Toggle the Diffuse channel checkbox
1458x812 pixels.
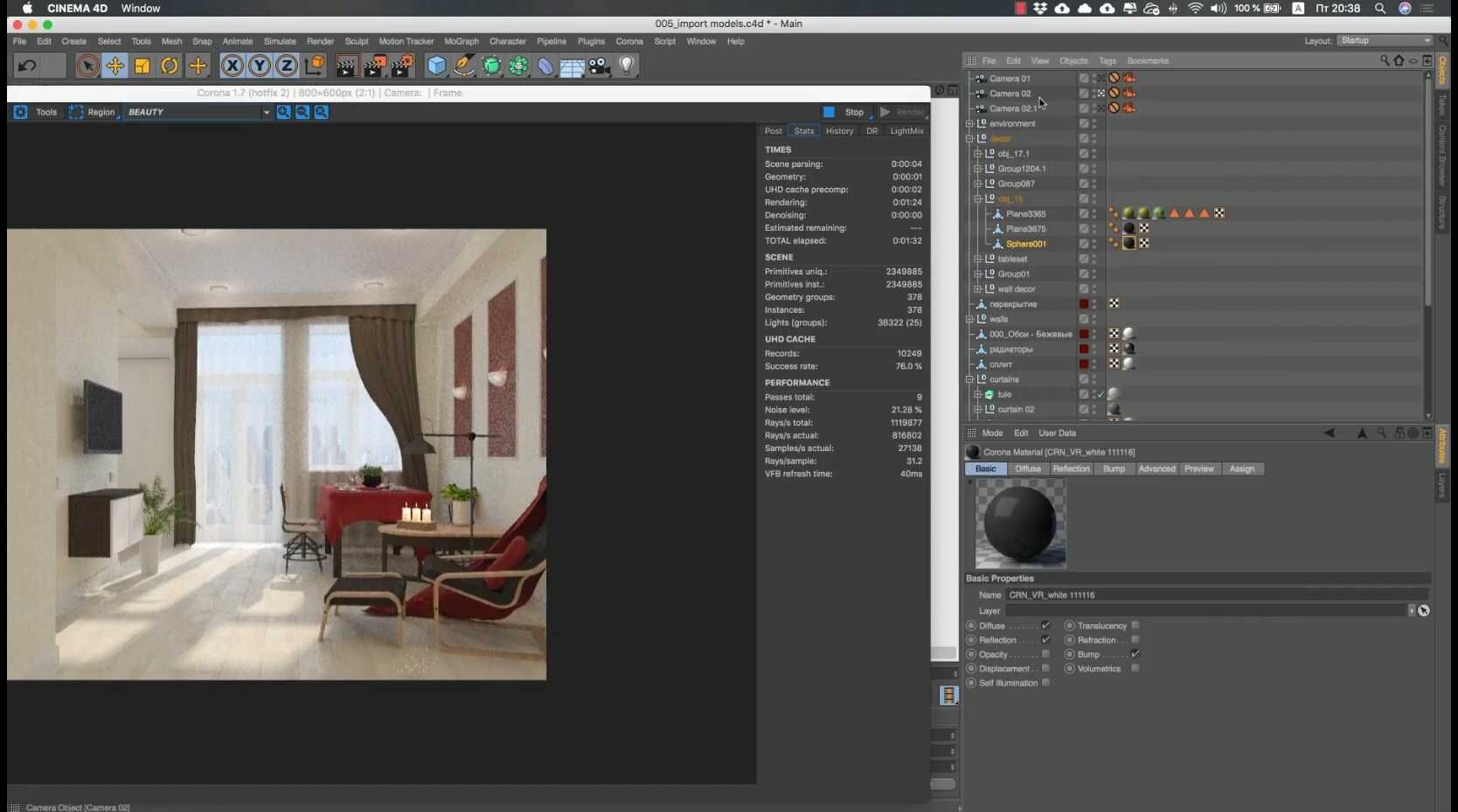1045,626
